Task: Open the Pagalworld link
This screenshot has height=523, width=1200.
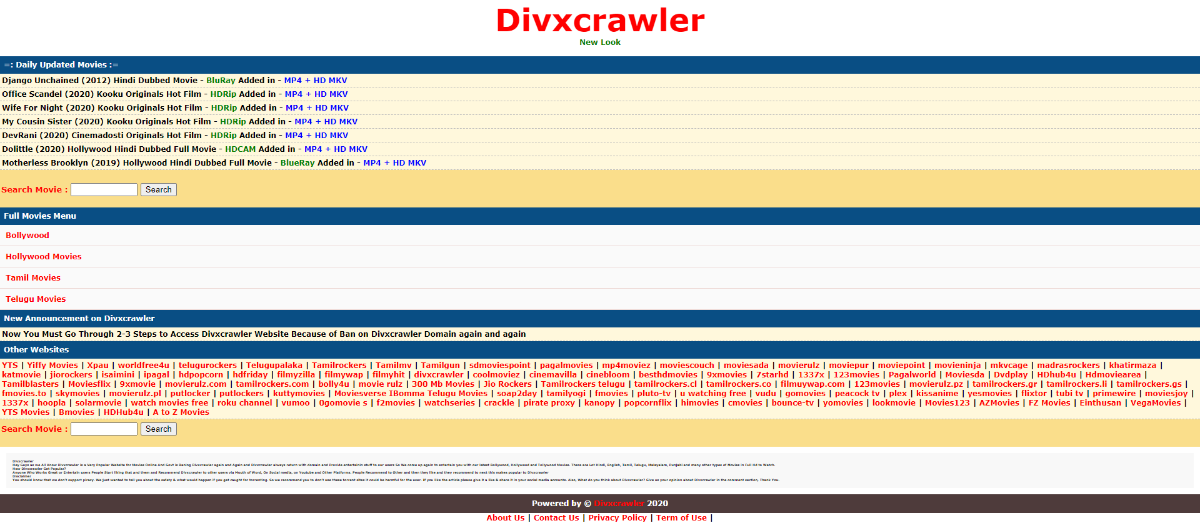Action: click(911, 375)
